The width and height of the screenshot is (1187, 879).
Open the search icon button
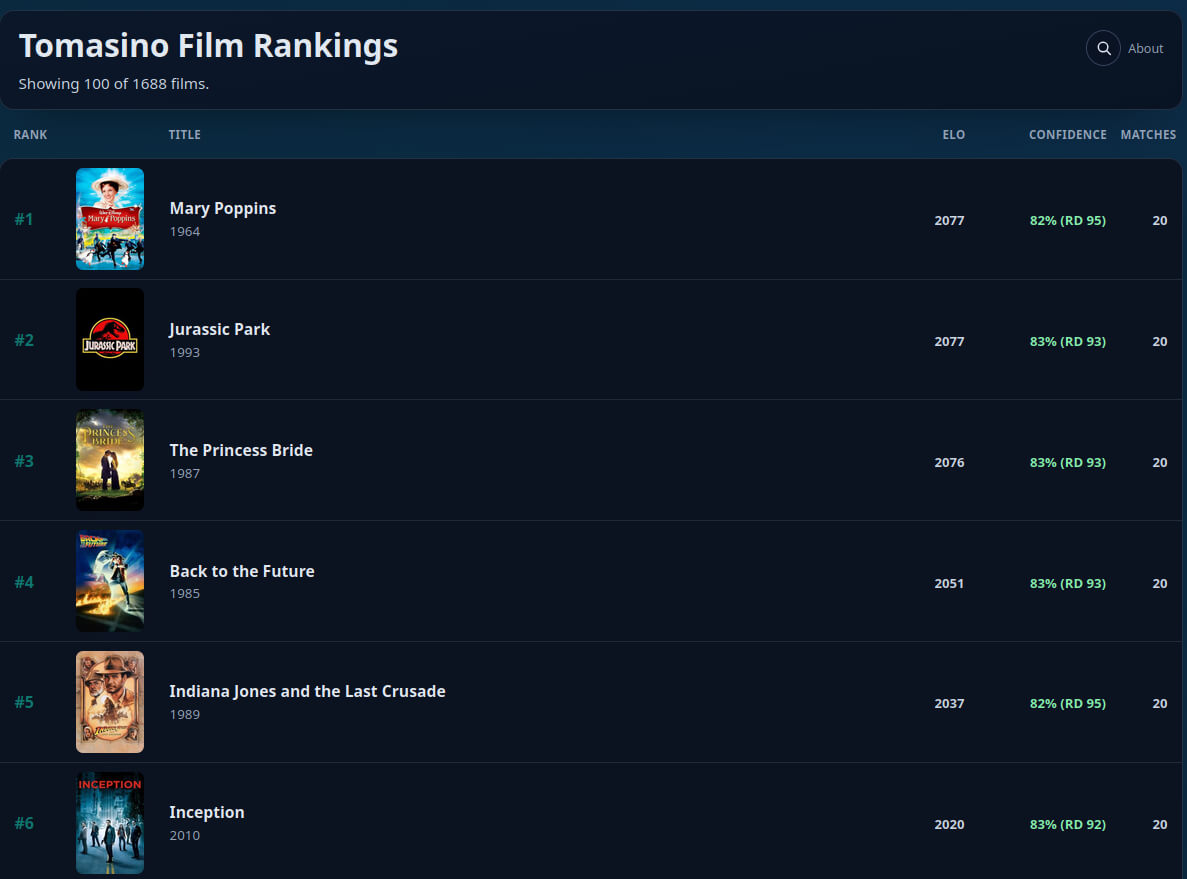pos(1103,48)
